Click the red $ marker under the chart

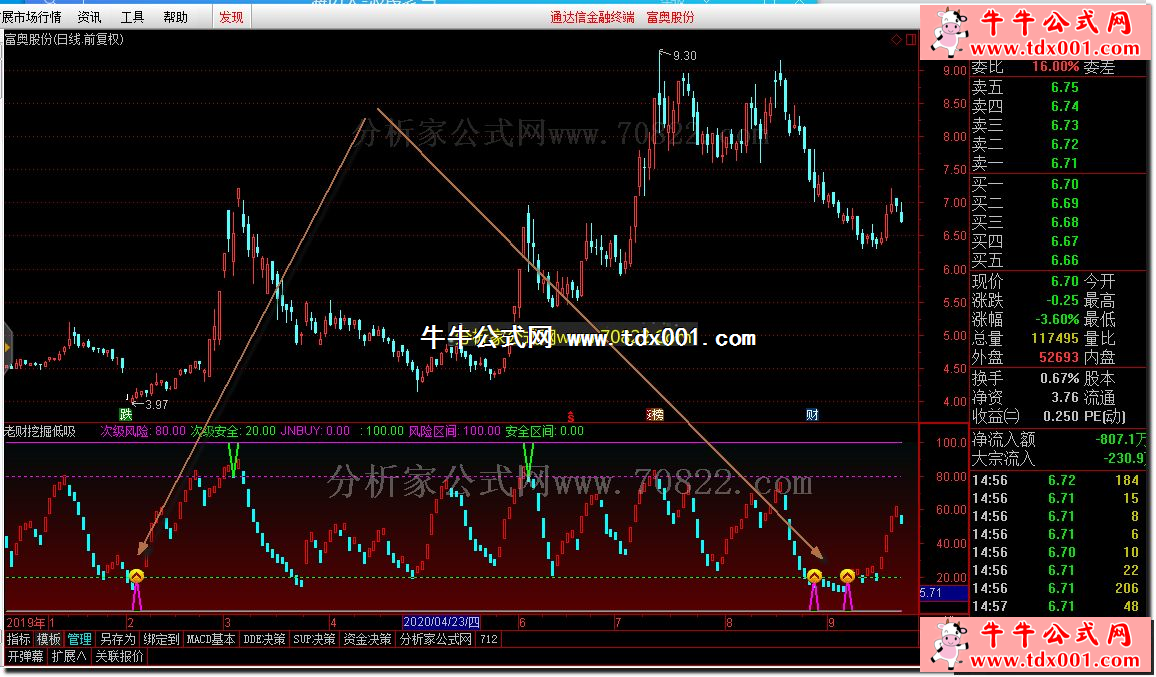[x=570, y=415]
